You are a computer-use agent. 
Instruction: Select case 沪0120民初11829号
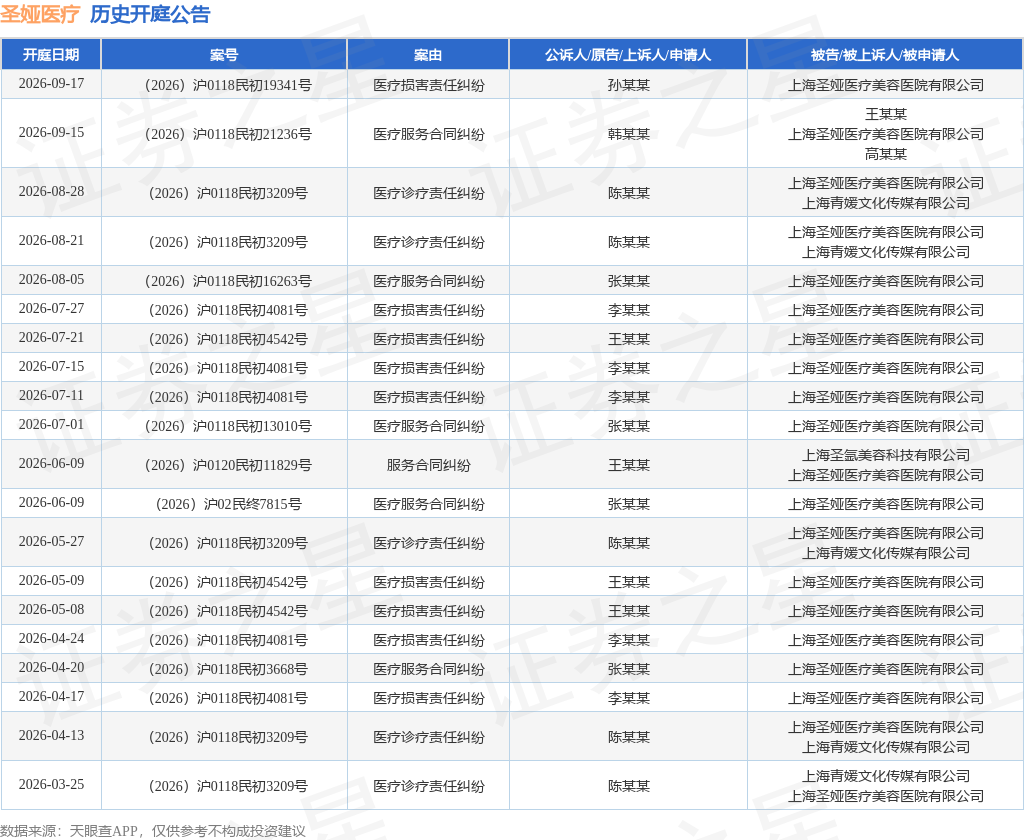point(228,465)
